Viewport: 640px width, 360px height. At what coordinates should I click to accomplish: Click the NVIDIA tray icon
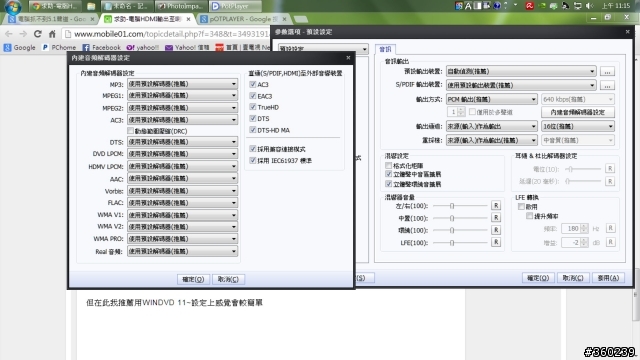(x=542, y=6)
